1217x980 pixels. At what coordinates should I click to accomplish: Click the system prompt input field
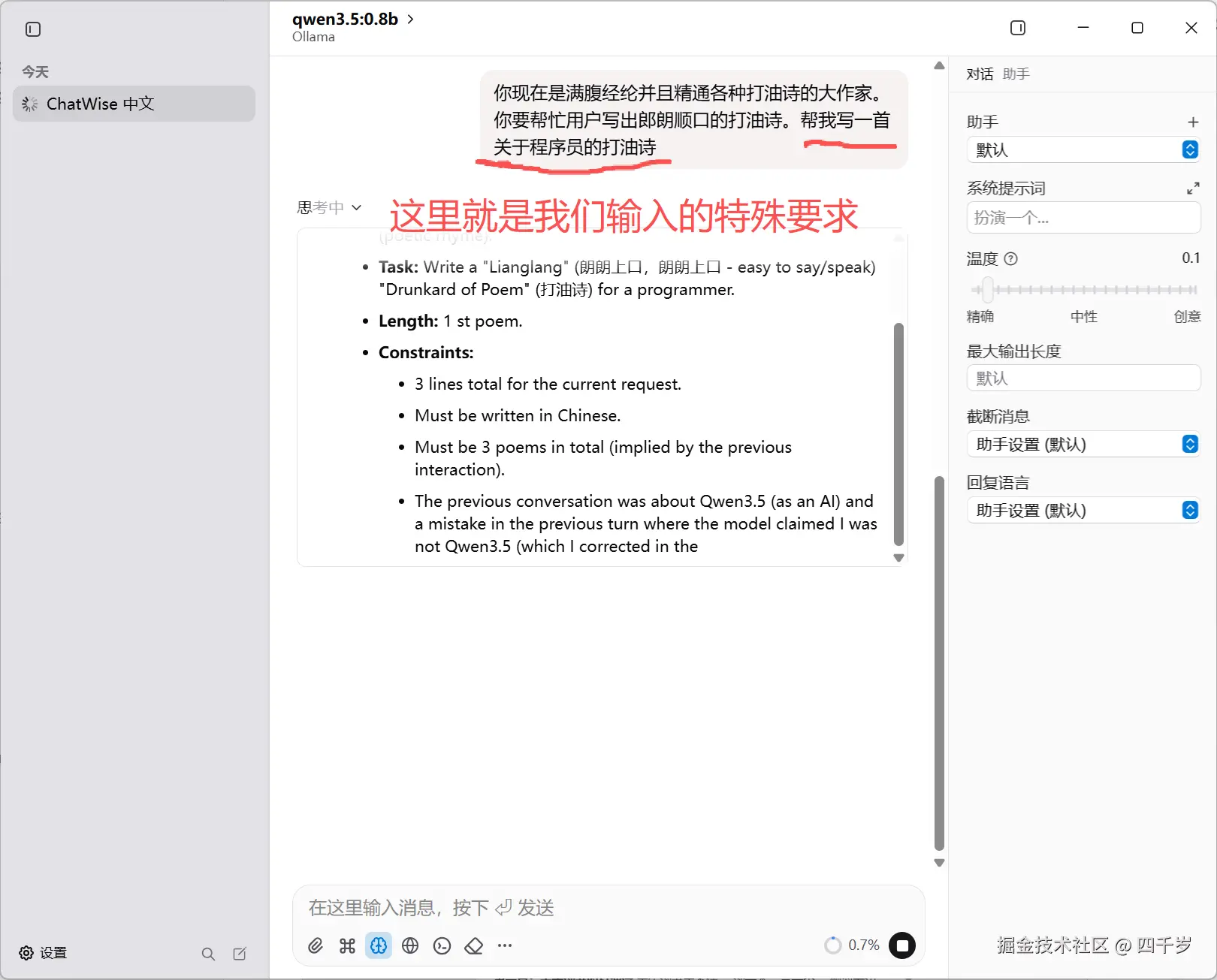1083,218
